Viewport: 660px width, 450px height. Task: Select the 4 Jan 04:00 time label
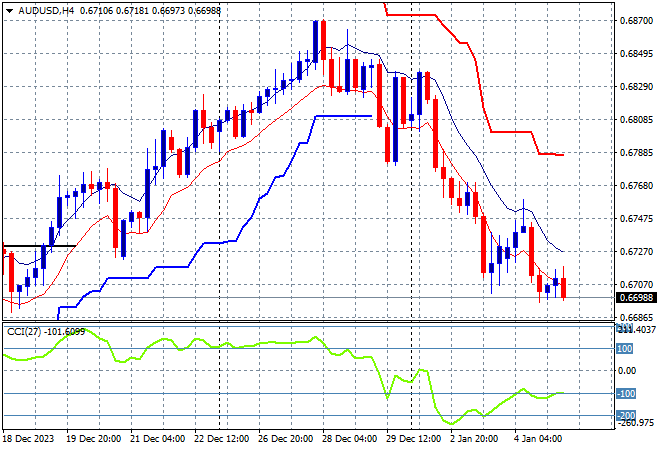point(538,439)
